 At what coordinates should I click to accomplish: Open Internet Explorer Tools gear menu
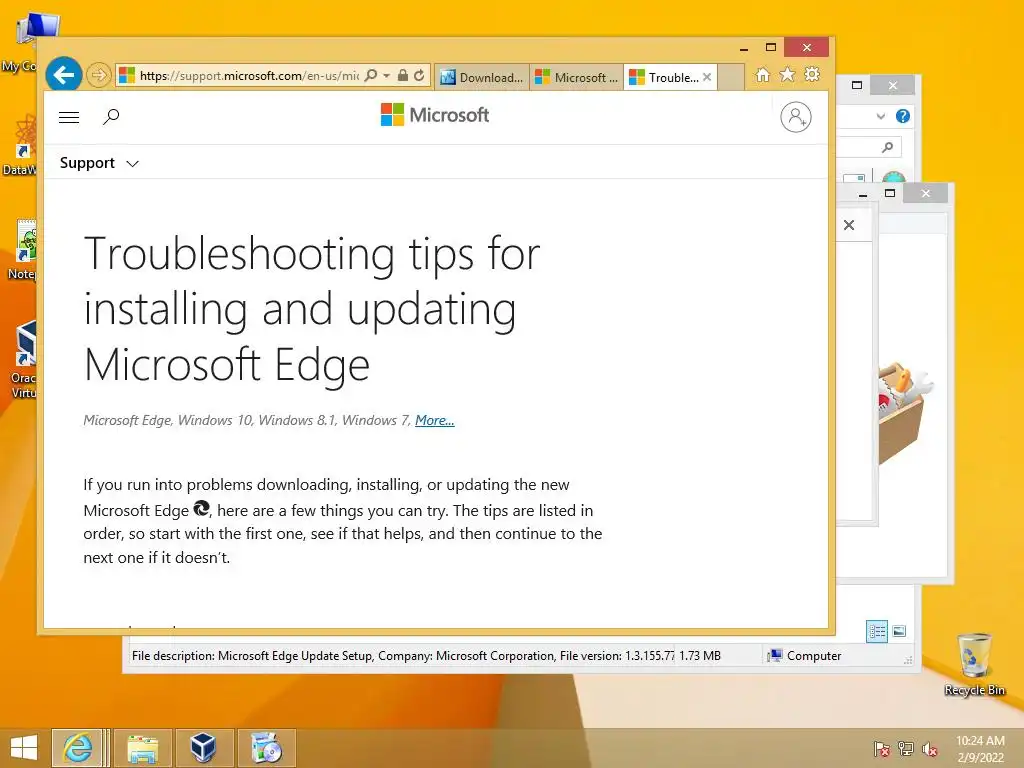click(x=812, y=75)
